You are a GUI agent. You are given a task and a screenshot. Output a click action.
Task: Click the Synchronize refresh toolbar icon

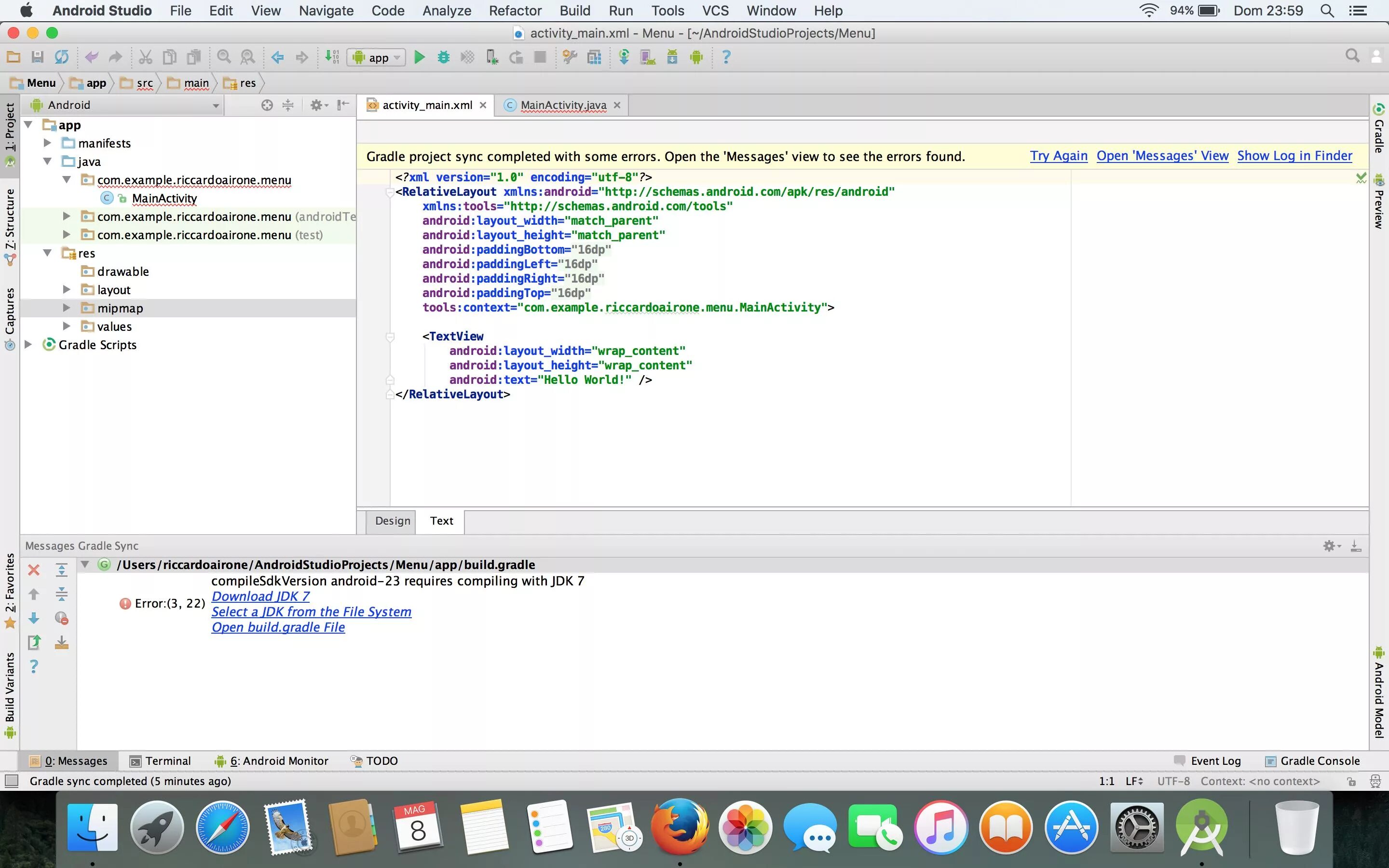click(x=61, y=57)
